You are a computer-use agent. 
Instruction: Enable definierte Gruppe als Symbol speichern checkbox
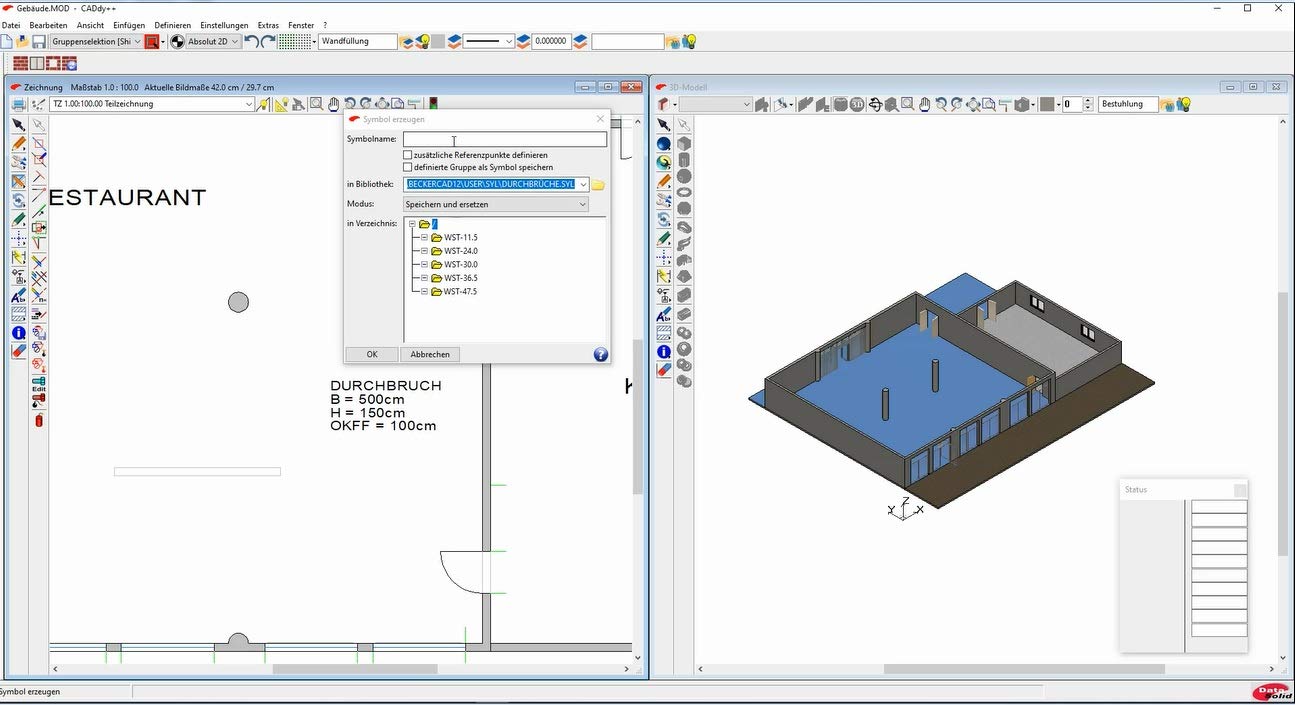pyautogui.click(x=407, y=167)
